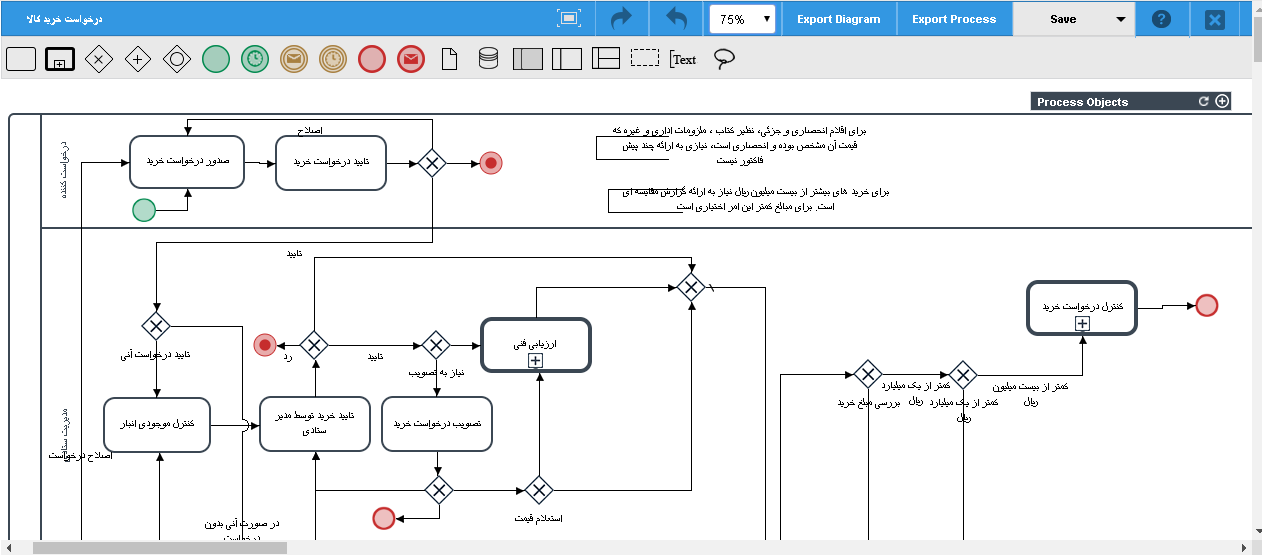Select the plain Task shape tool

click(21, 59)
